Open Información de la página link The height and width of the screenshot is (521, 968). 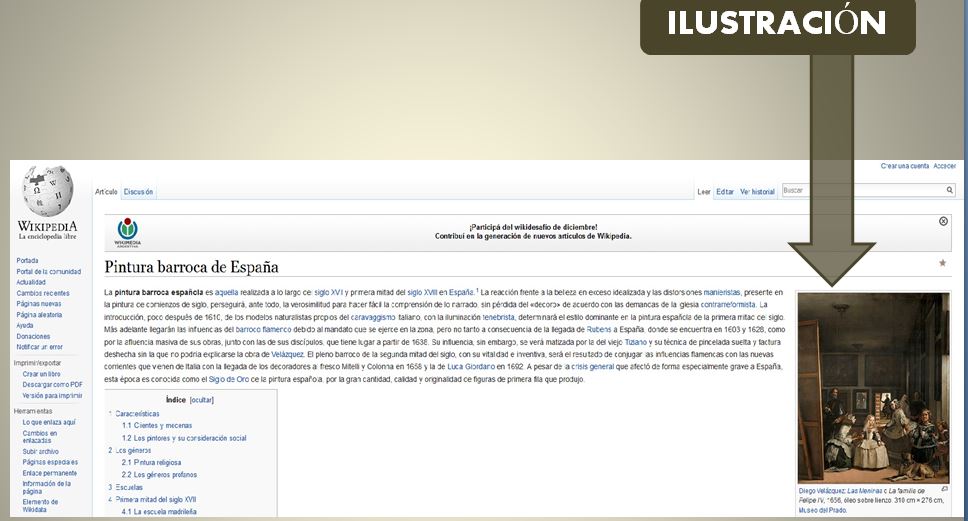46,488
